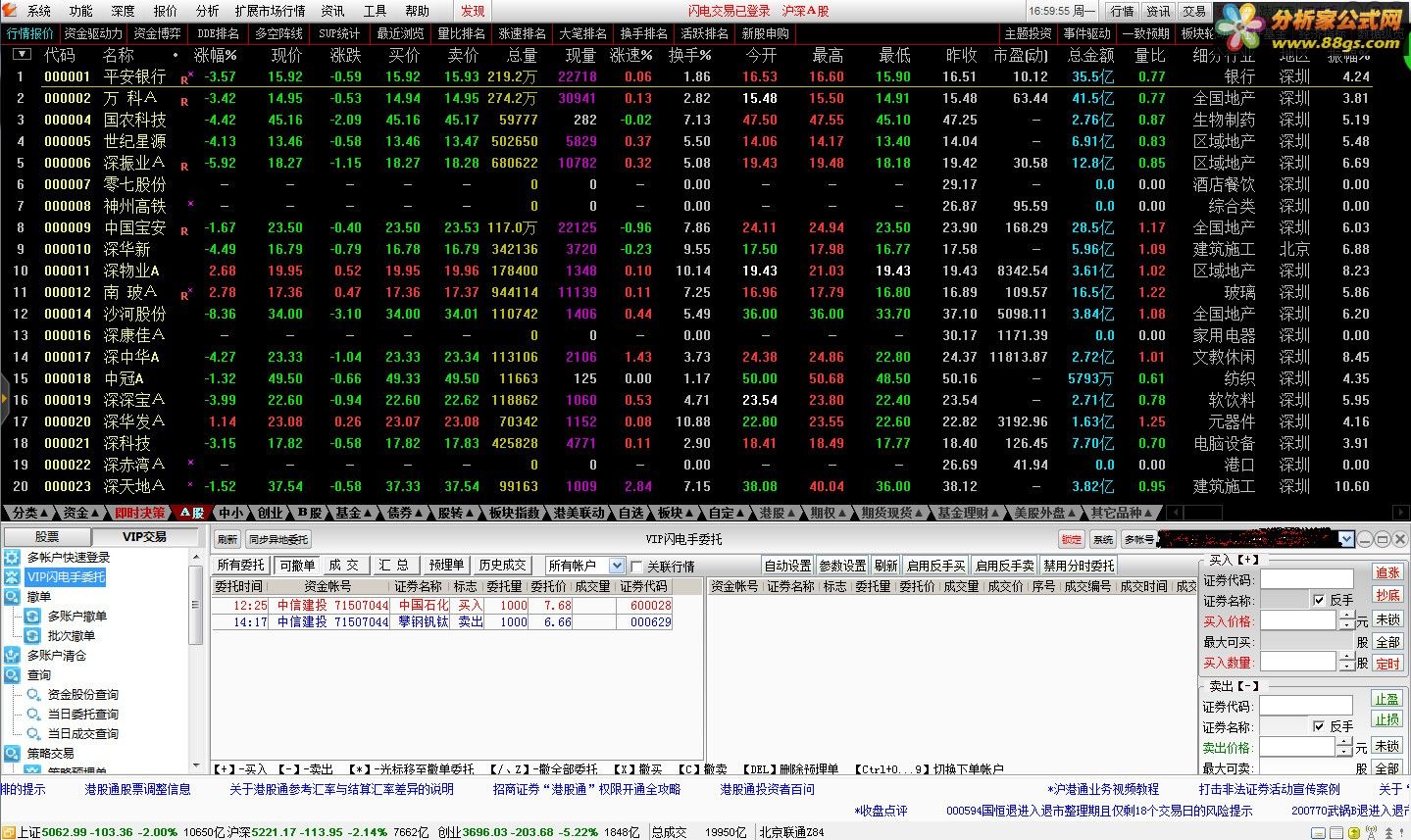Expand the 资金 bottom tab menu

[81, 513]
